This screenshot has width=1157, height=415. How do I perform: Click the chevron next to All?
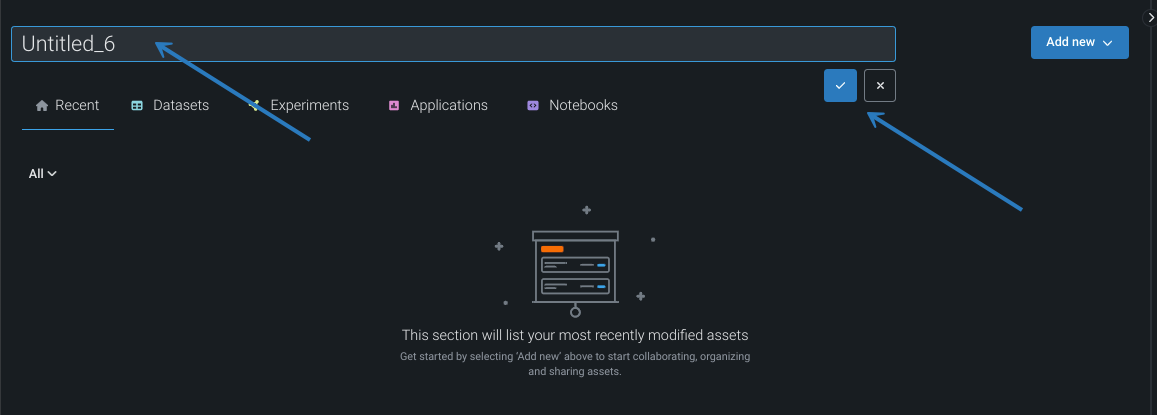tap(52, 173)
